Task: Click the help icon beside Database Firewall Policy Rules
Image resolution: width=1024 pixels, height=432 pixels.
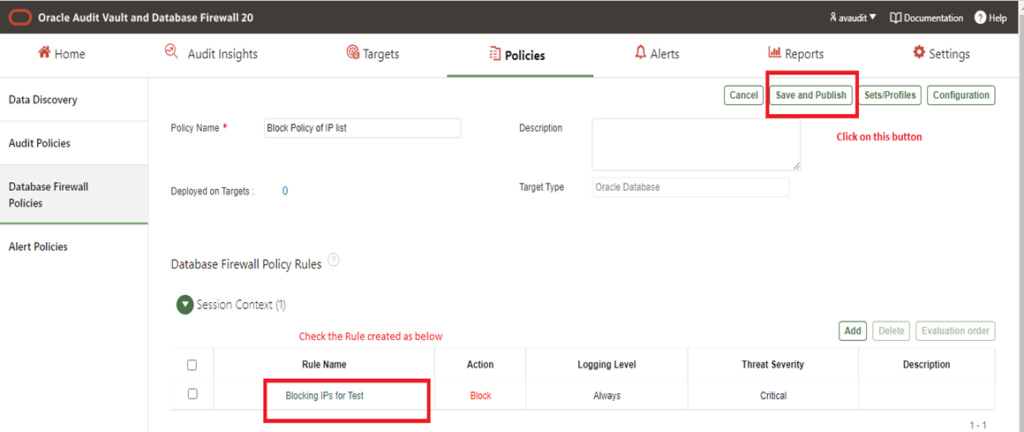Action: point(333,261)
